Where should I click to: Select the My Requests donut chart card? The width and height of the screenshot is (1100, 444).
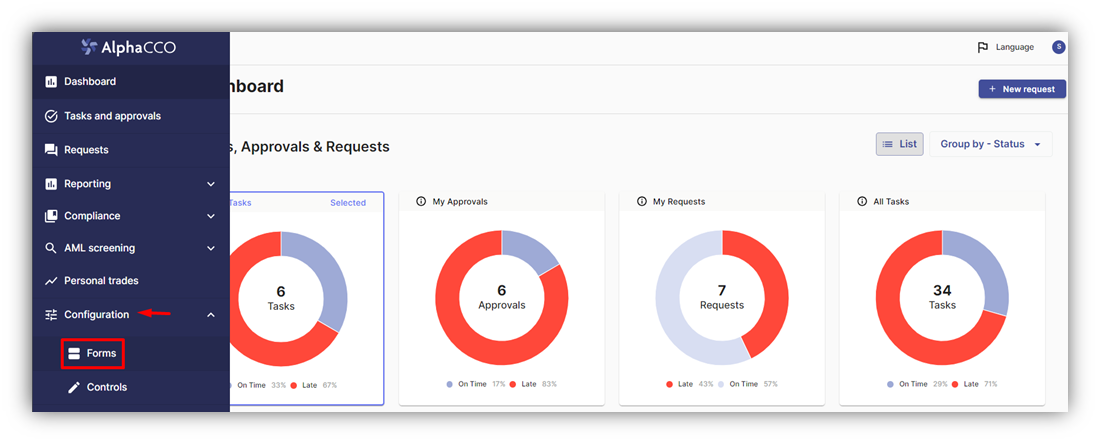[722, 298]
